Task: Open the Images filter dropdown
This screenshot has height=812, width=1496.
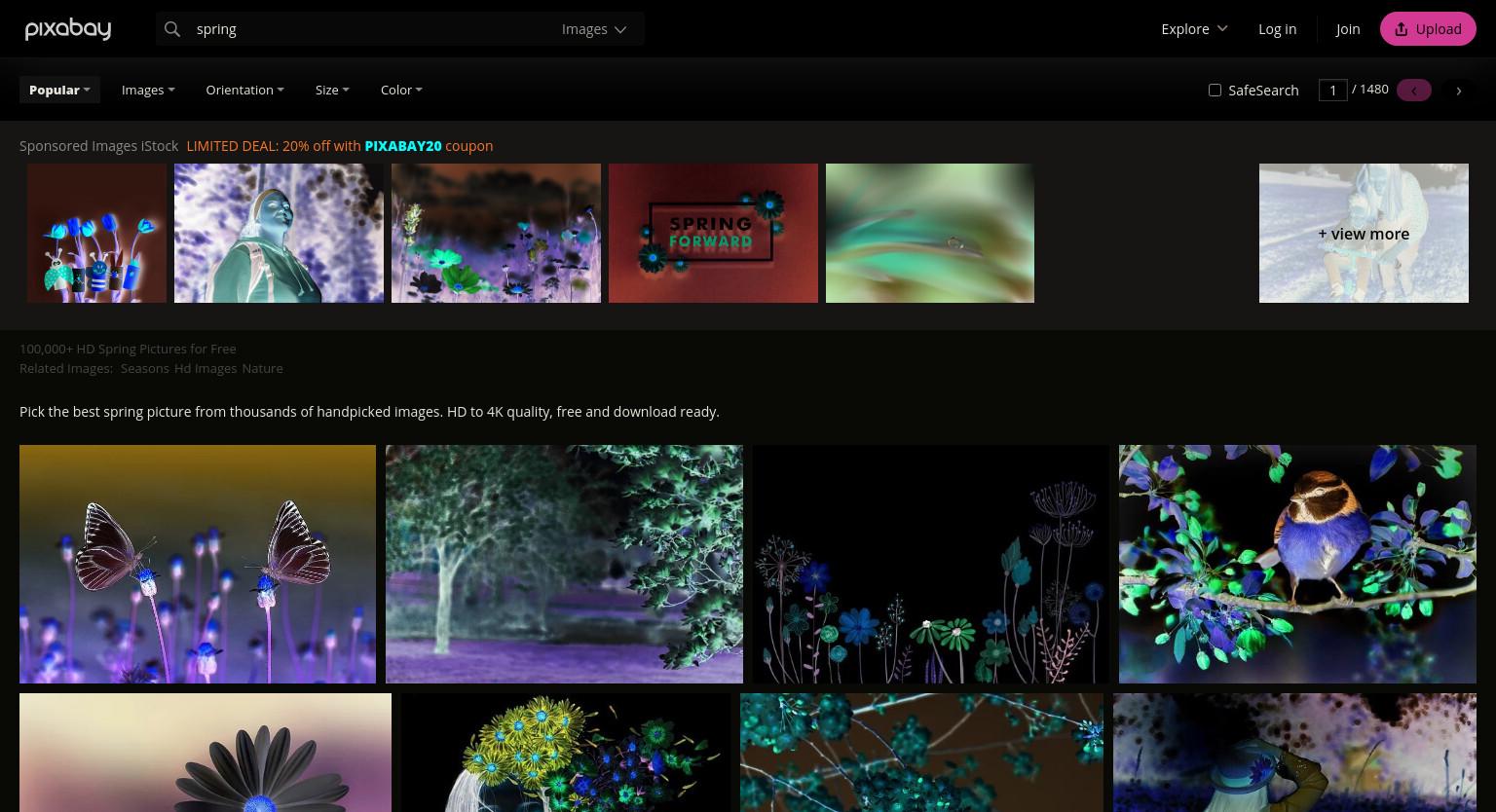Action: (x=148, y=90)
